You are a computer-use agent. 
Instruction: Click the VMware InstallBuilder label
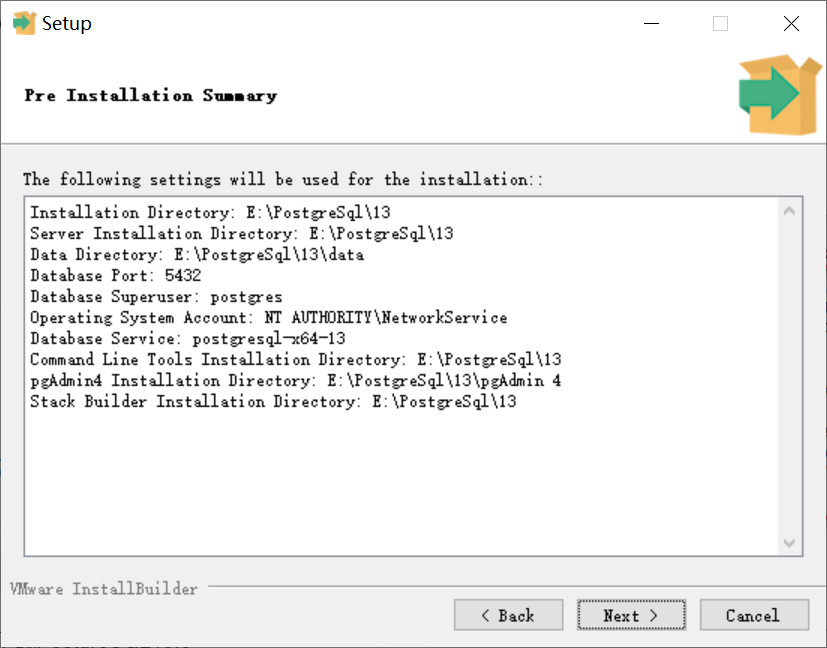coord(104,588)
